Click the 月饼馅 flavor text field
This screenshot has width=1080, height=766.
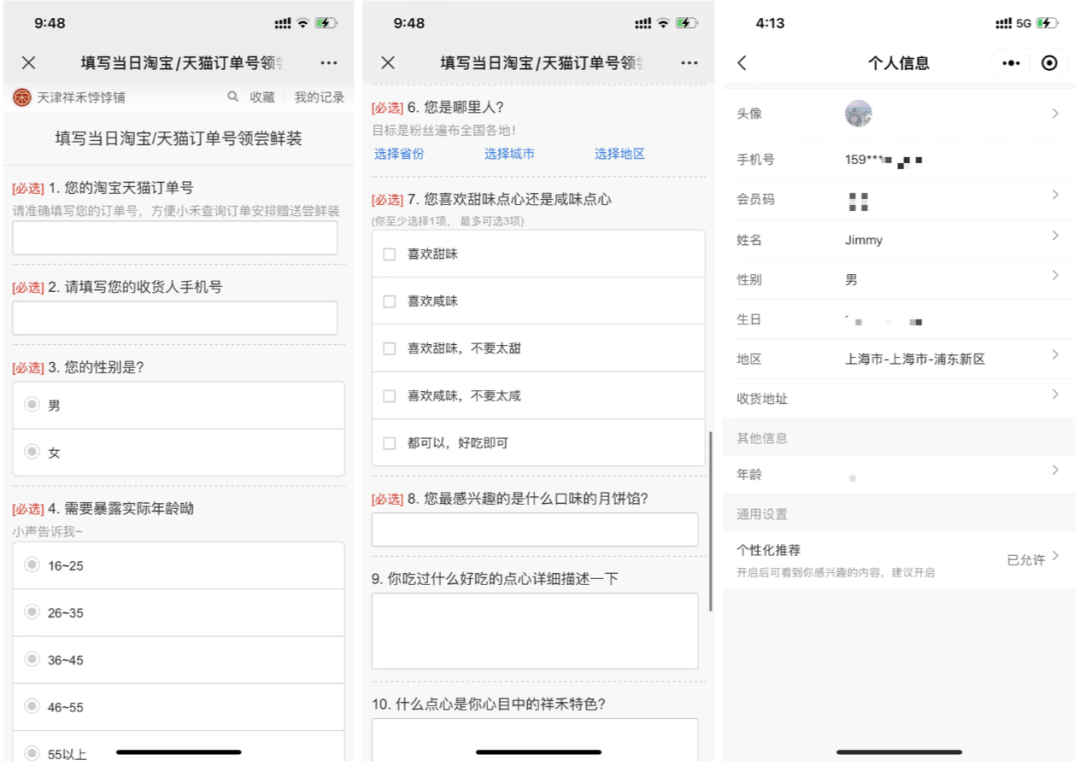[x=535, y=530]
